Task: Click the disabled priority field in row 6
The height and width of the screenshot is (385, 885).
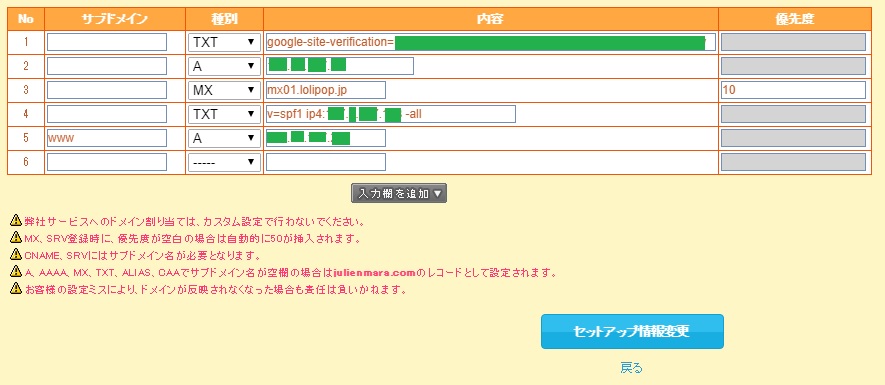Action: [793, 162]
